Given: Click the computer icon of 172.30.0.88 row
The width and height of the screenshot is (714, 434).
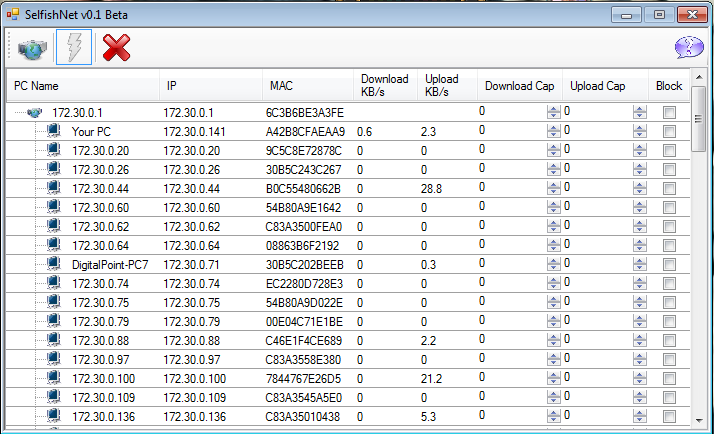Looking at the screenshot, I should tap(54, 340).
